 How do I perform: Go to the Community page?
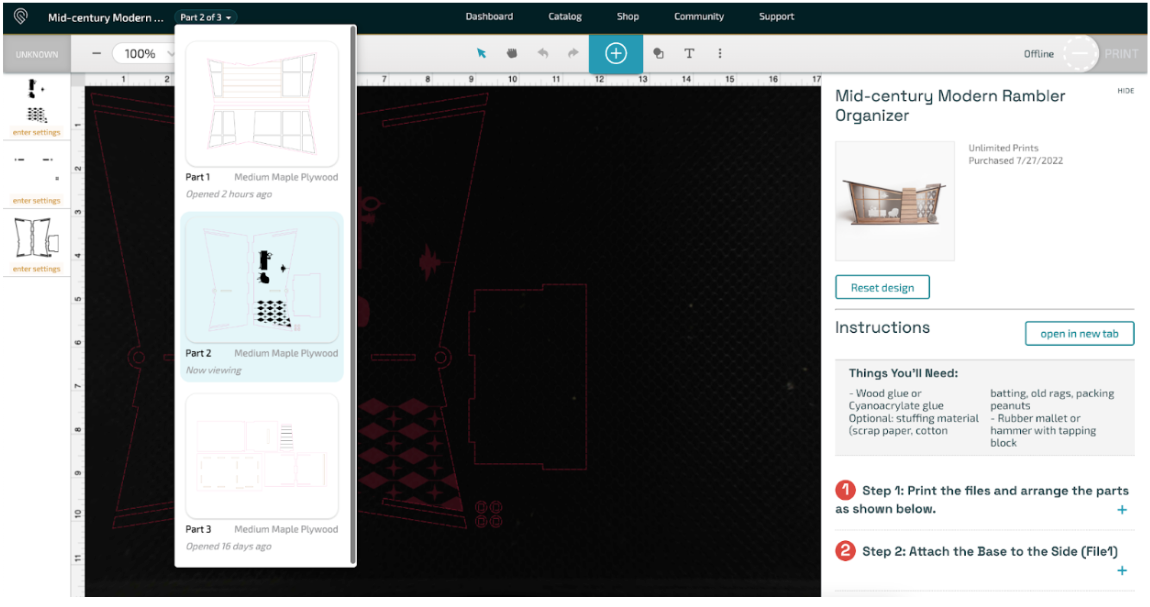click(x=699, y=17)
